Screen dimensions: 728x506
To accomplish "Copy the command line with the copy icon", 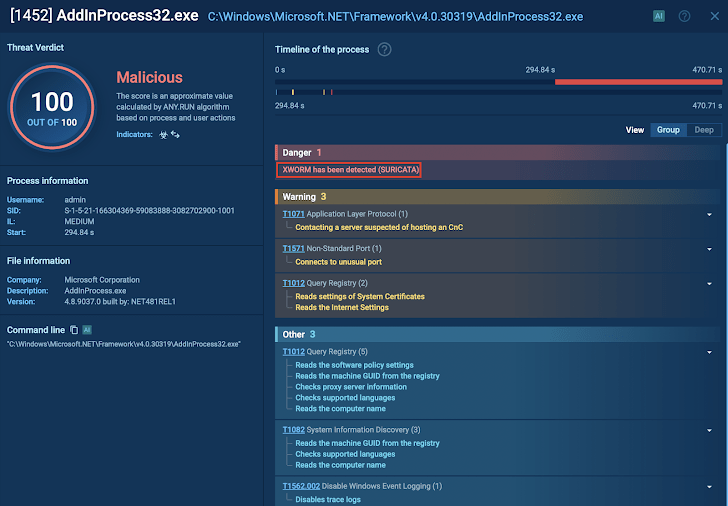I will 74,329.
